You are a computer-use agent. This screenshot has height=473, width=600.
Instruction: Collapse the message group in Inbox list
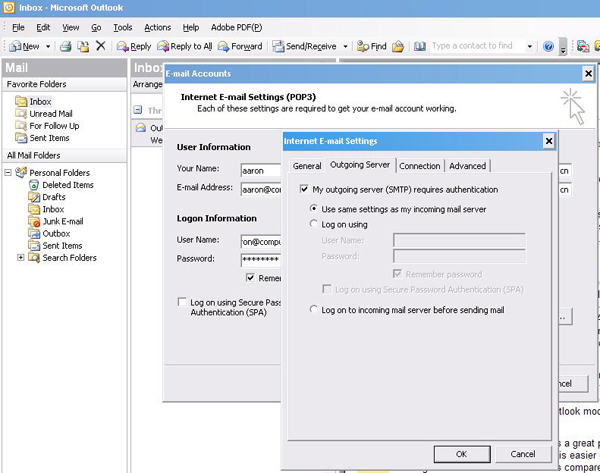pos(138,110)
